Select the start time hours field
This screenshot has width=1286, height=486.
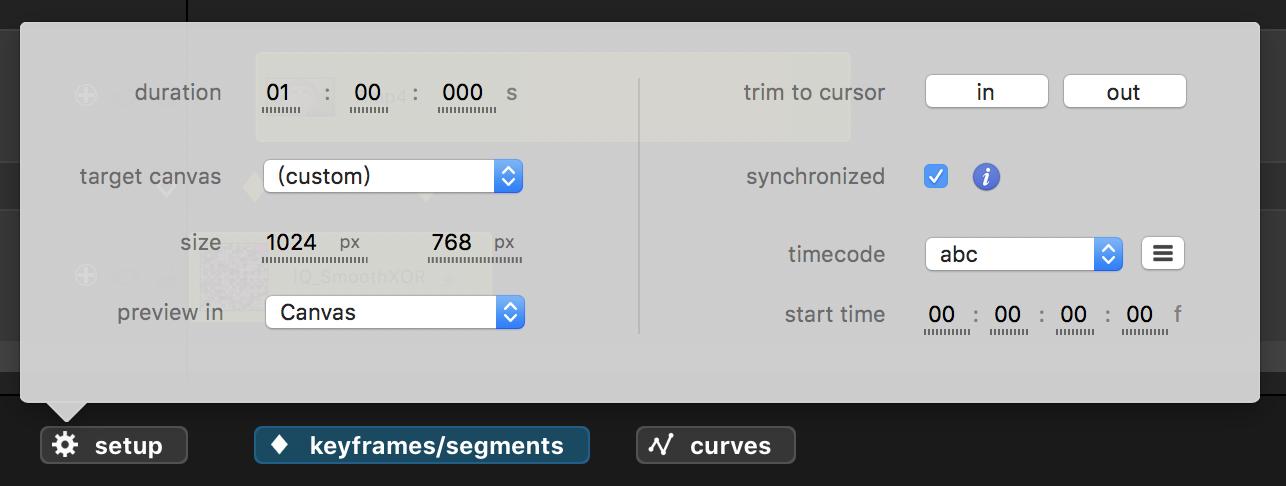[941, 315]
